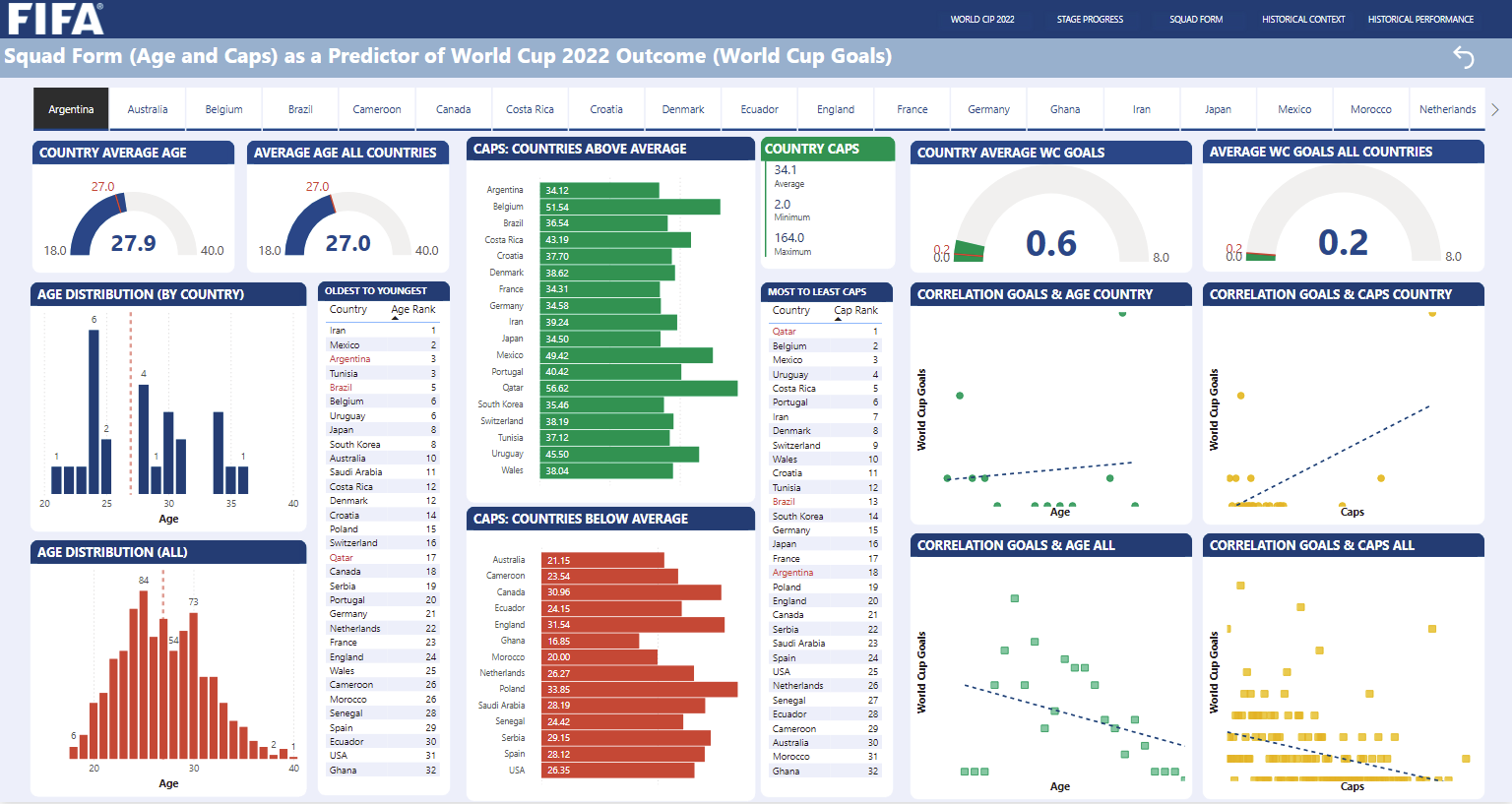Click the bar labeled 6 in country age chart
This screenshot has width=1512, height=804.
click(x=94, y=411)
